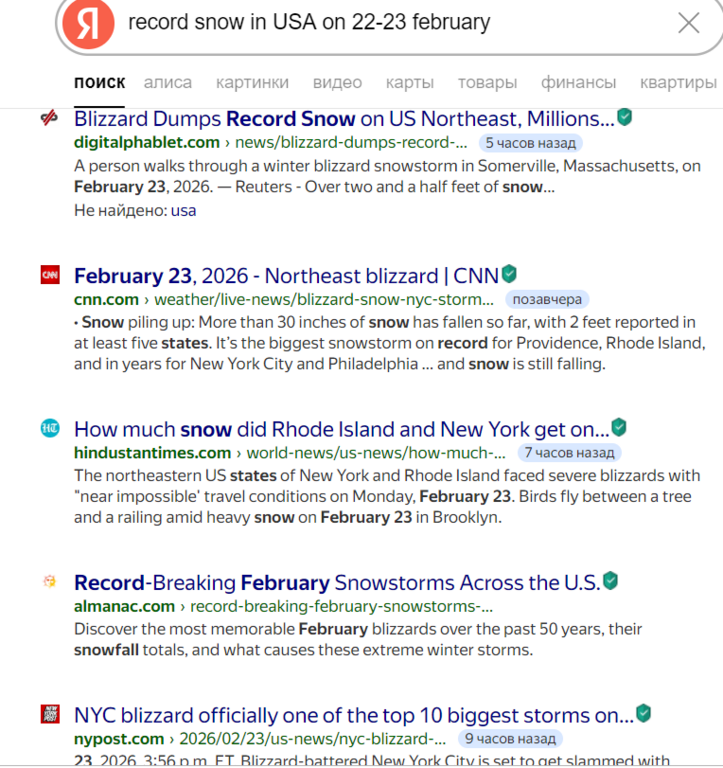This screenshot has width=723, height=768.
Task: Open the финансы tab
Action: point(579,83)
